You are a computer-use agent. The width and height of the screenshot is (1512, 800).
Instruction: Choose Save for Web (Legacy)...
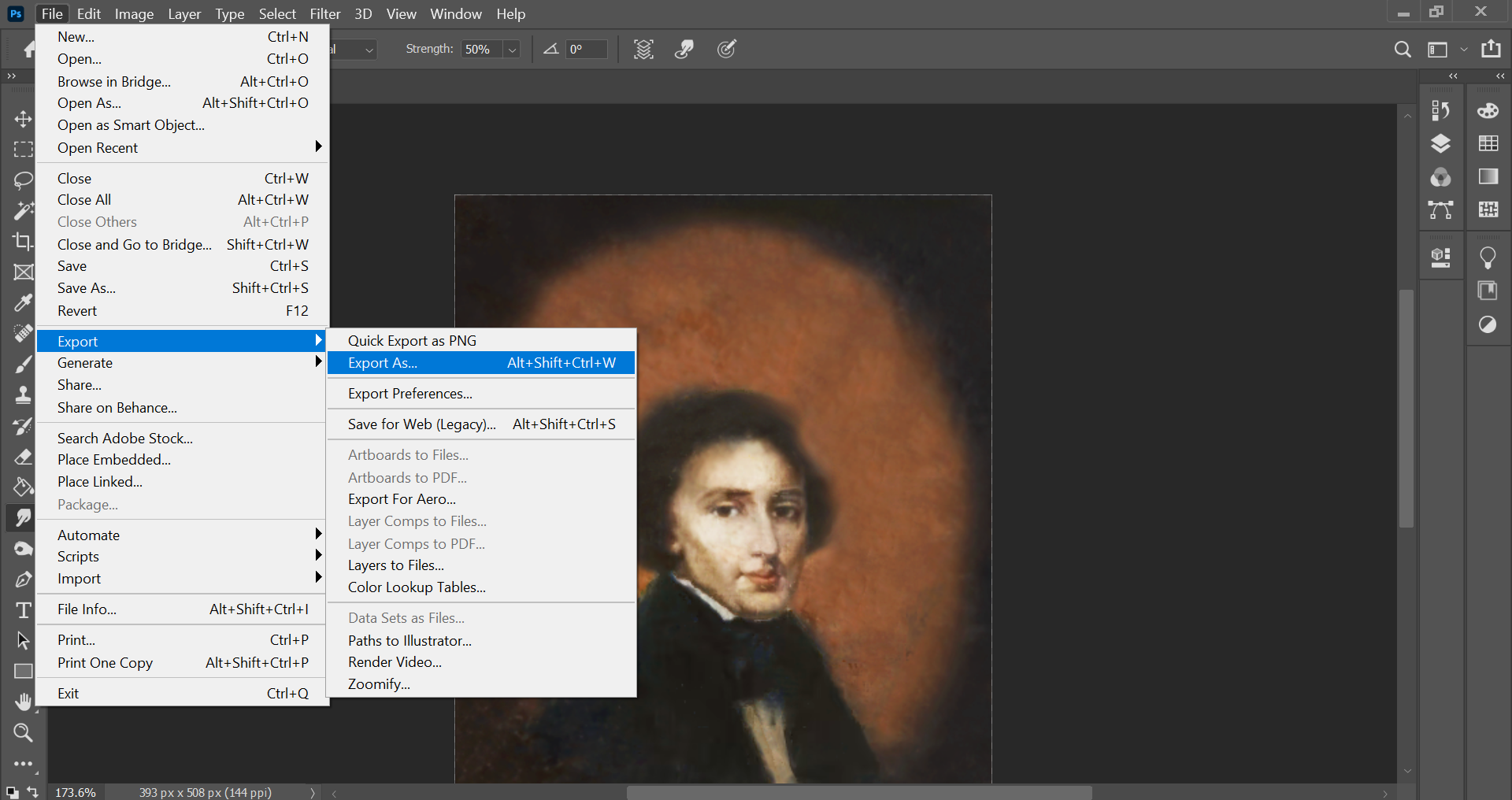pos(481,424)
